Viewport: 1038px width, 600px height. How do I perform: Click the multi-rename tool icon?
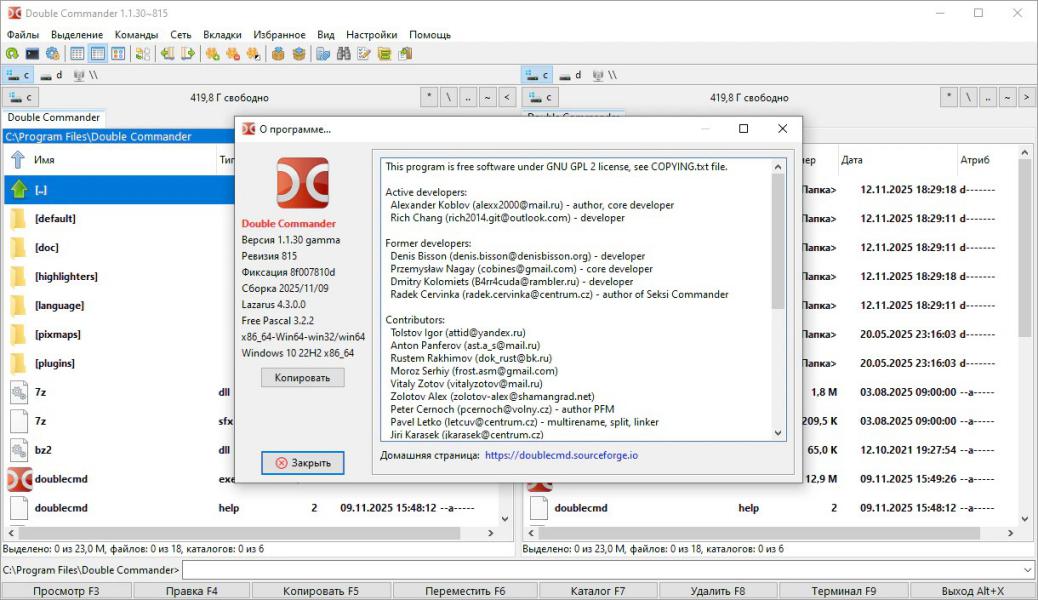364,54
